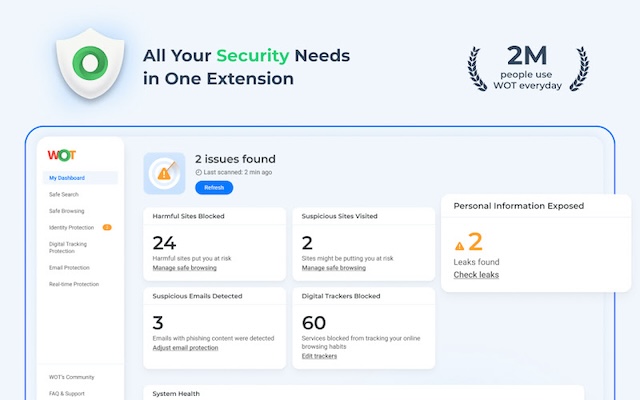Select Email Protection in sidebar
The height and width of the screenshot is (400, 640).
[x=69, y=268]
